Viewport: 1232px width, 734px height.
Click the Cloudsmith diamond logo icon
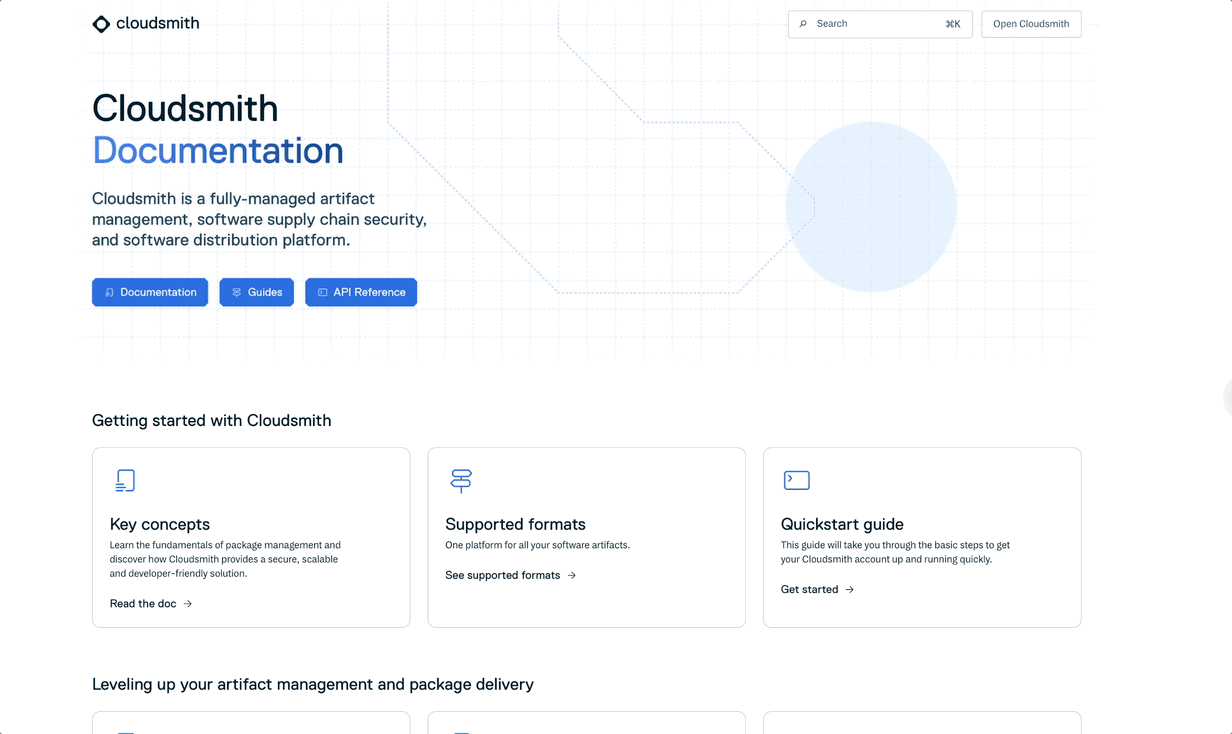pyautogui.click(x=101, y=23)
